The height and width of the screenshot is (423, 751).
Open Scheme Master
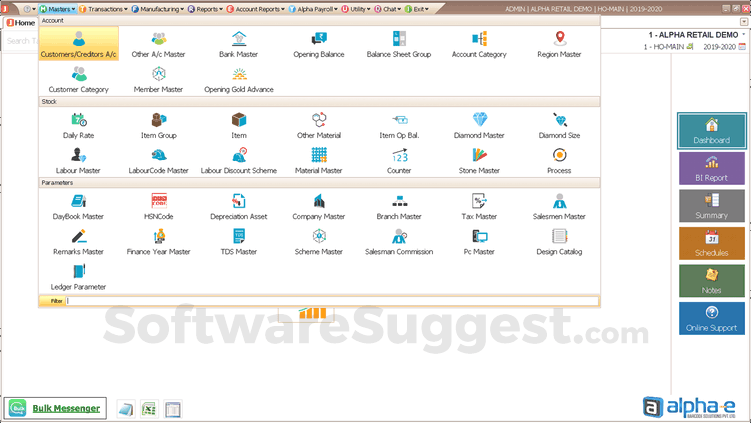pos(319,242)
